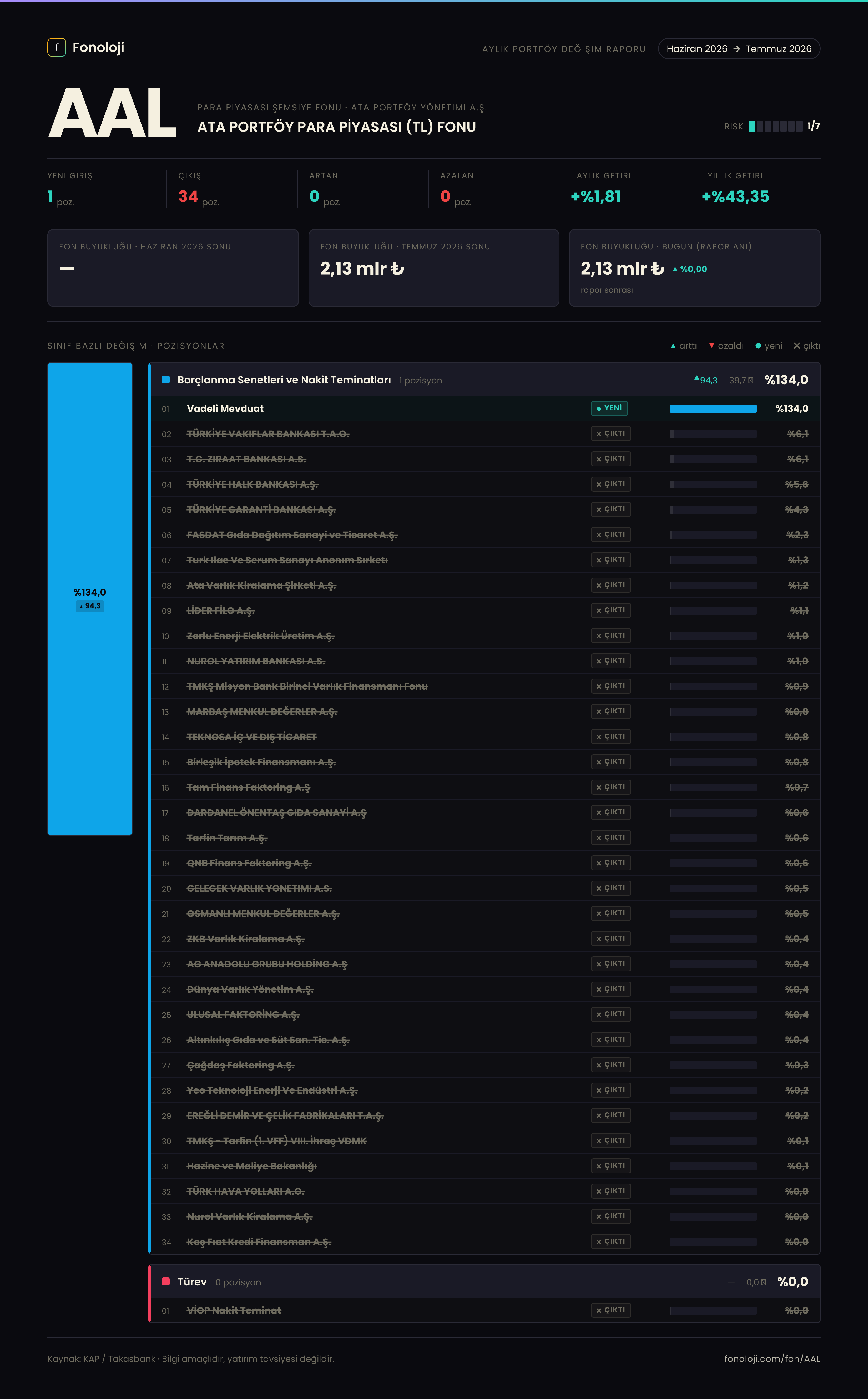Select the EREĞLİ DEMİR VE ÇELİK row name
The height and width of the screenshot is (1399, 868).
[x=285, y=1116]
